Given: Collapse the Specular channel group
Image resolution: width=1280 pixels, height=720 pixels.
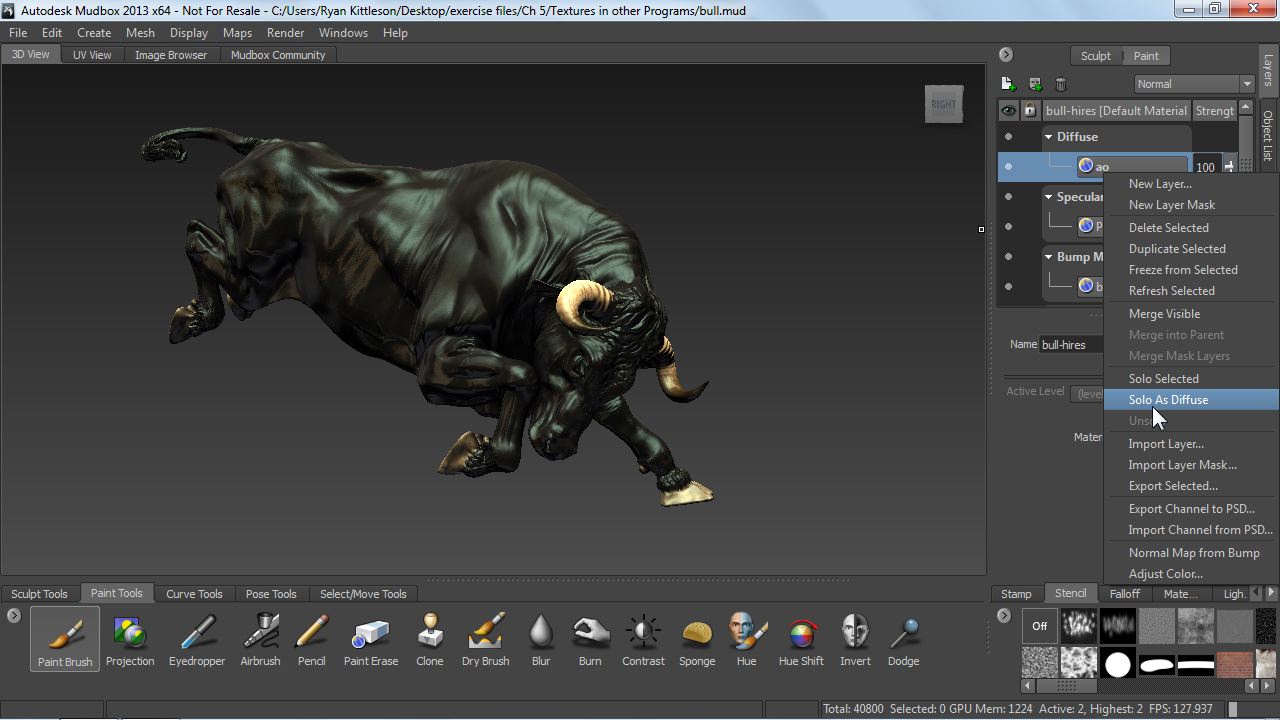Looking at the screenshot, I should pyautogui.click(x=1049, y=197).
